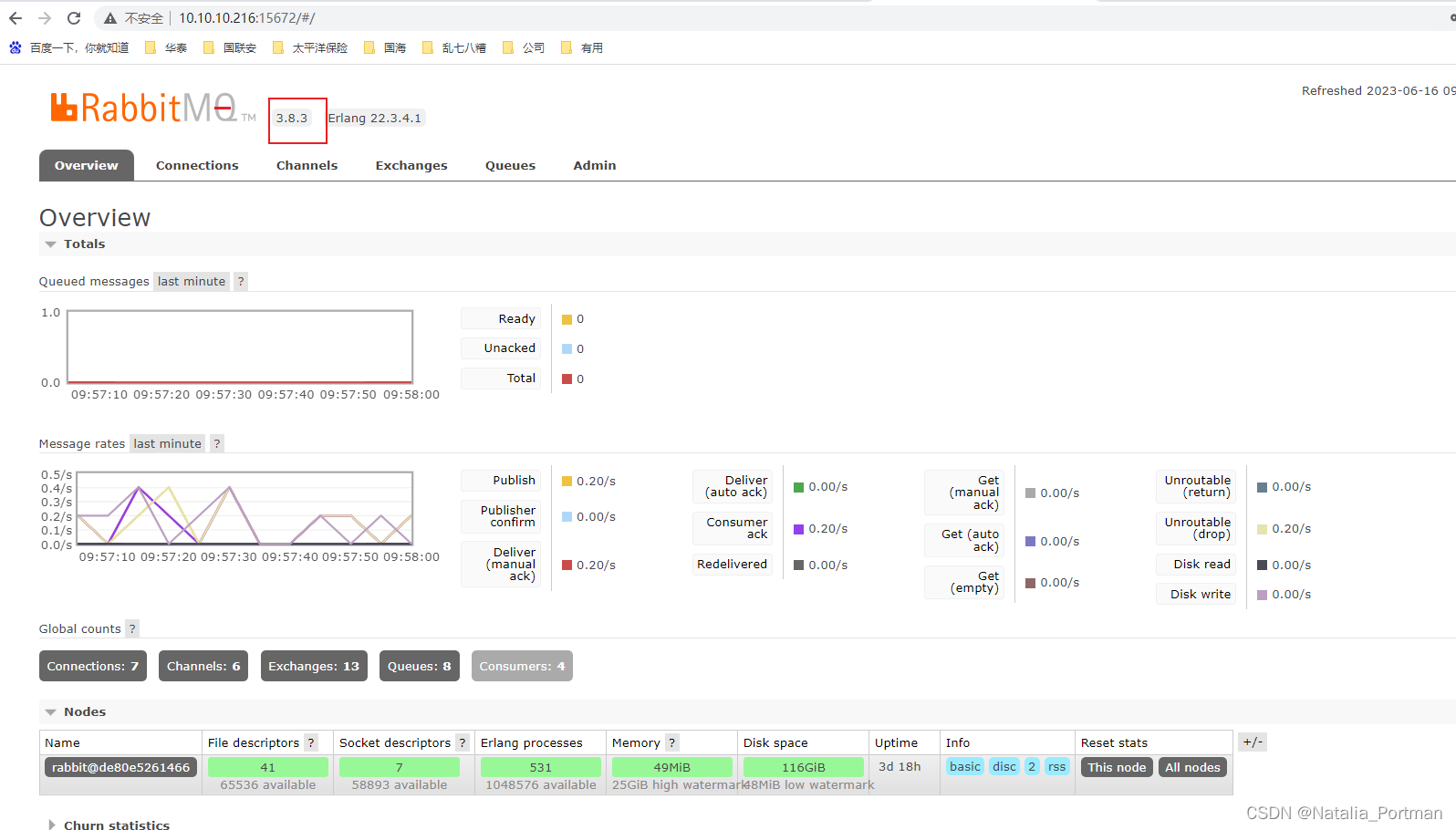
Task: Open the 国海 bookmark folder
Action: click(385, 47)
